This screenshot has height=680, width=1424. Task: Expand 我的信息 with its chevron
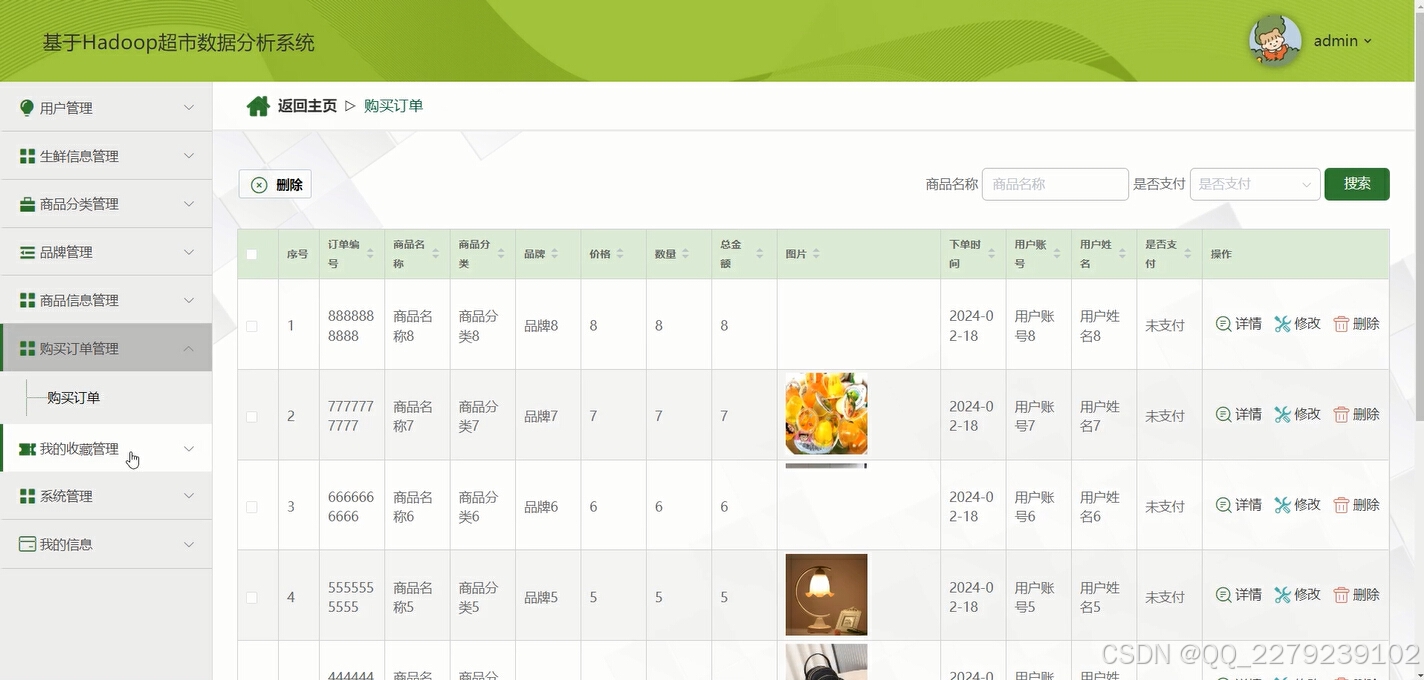click(x=189, y=544)
